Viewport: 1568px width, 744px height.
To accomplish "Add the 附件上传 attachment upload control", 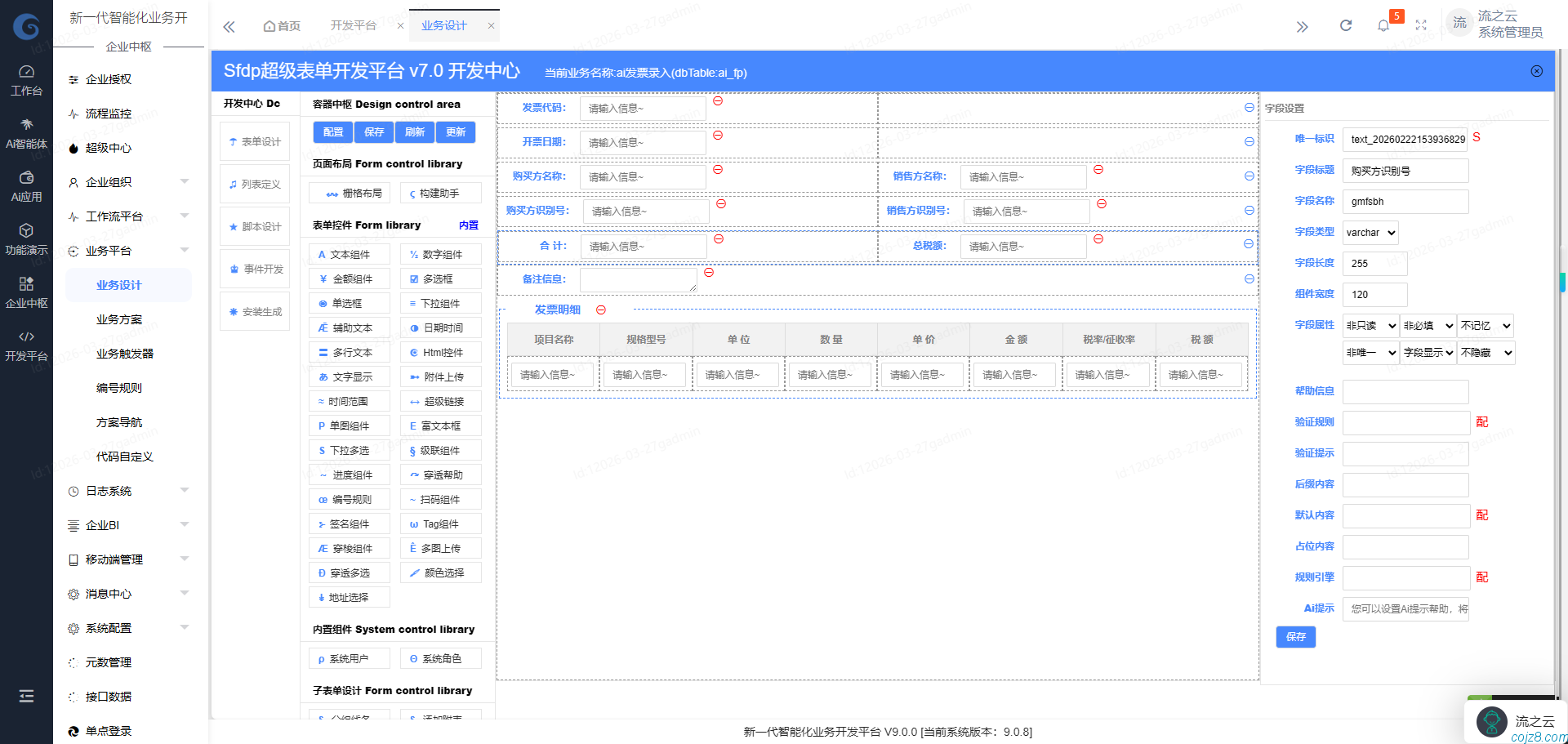I will [x=440, y=376].
